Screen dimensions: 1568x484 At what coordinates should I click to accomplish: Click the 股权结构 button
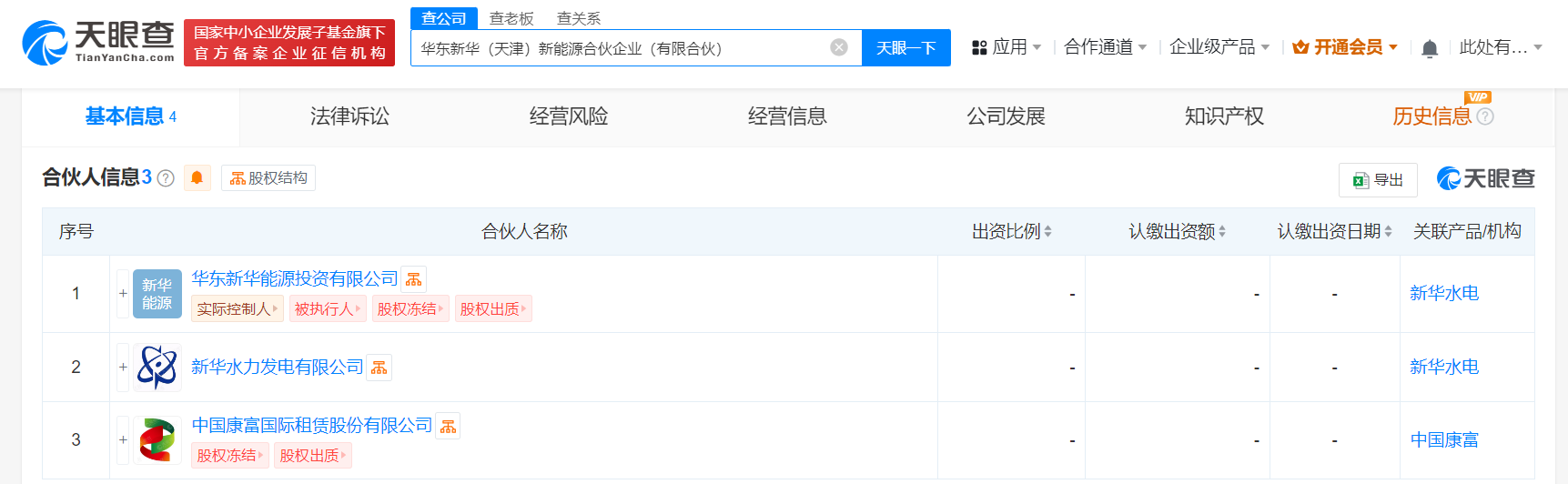pos(268,178)
